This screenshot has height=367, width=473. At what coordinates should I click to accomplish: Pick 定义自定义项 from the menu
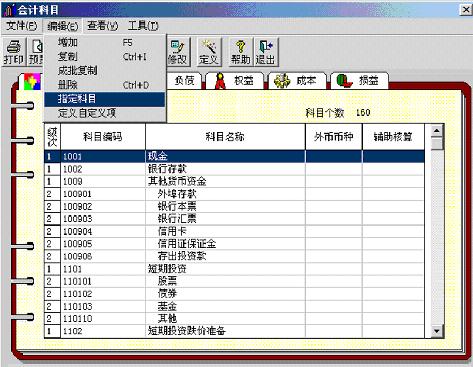[x=105, y=113]
